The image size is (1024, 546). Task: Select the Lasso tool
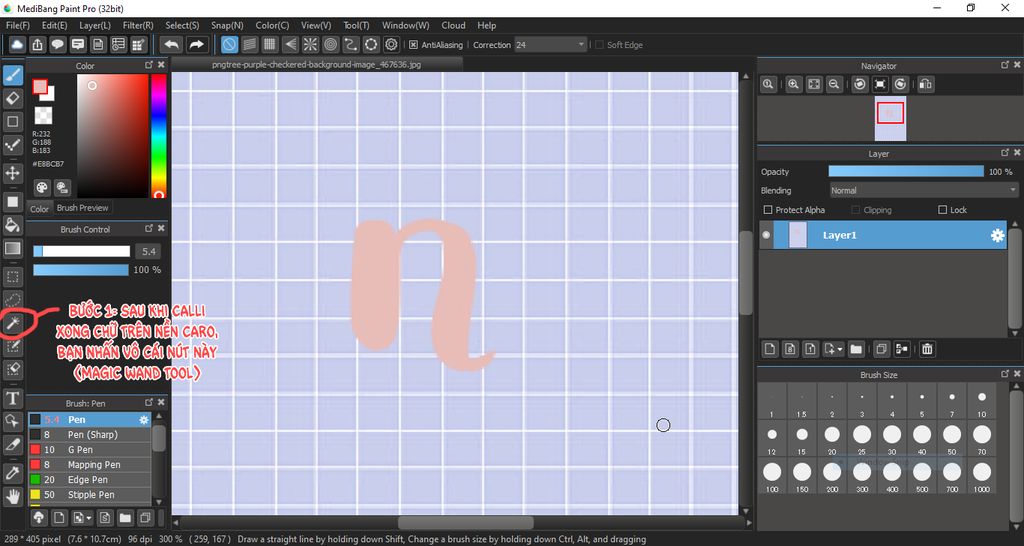coord(12,300)
